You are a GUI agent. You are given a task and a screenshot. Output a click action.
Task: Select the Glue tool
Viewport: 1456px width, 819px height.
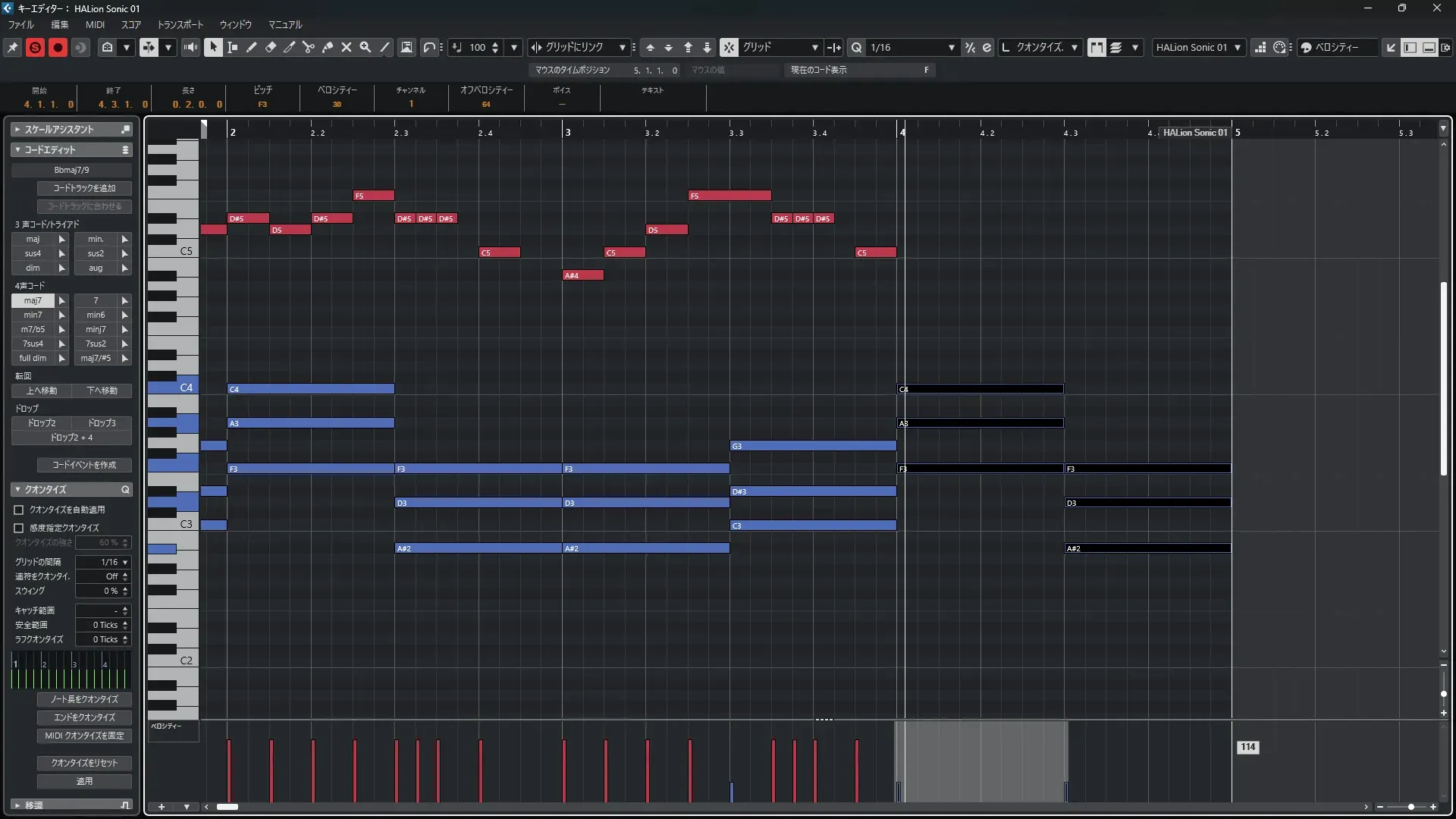tap(328, 47)
